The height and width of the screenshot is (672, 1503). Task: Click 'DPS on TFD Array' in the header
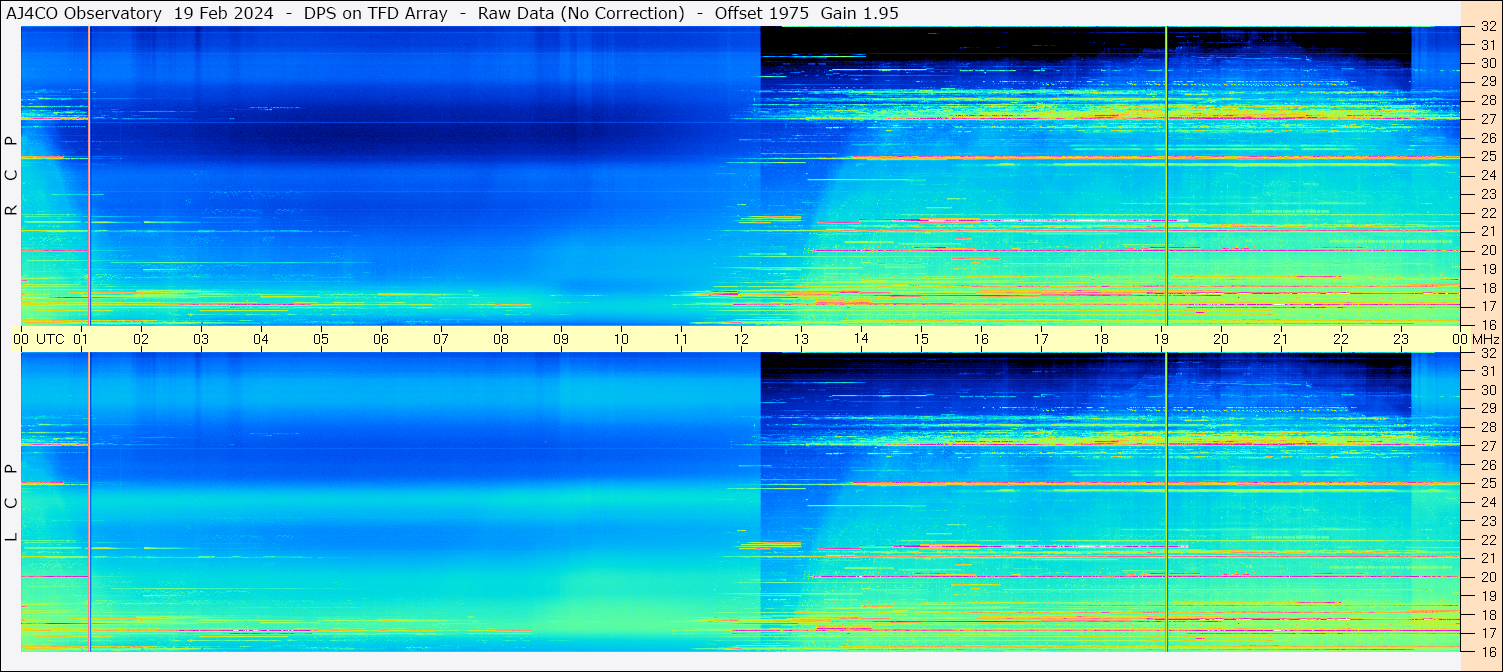(x=375, y=13)
